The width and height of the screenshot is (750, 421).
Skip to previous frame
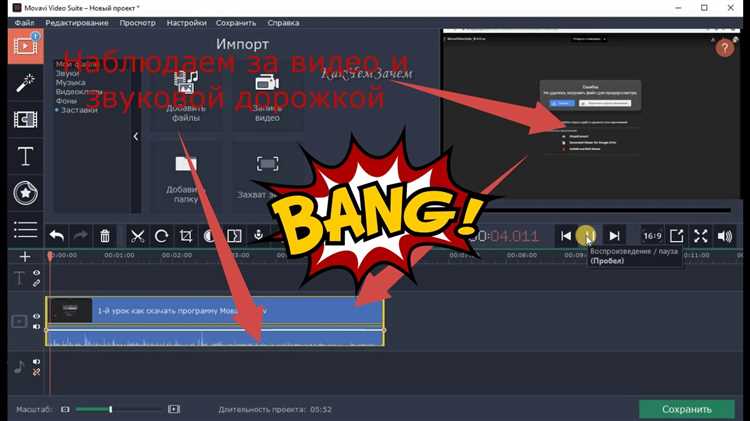[566, 236]
